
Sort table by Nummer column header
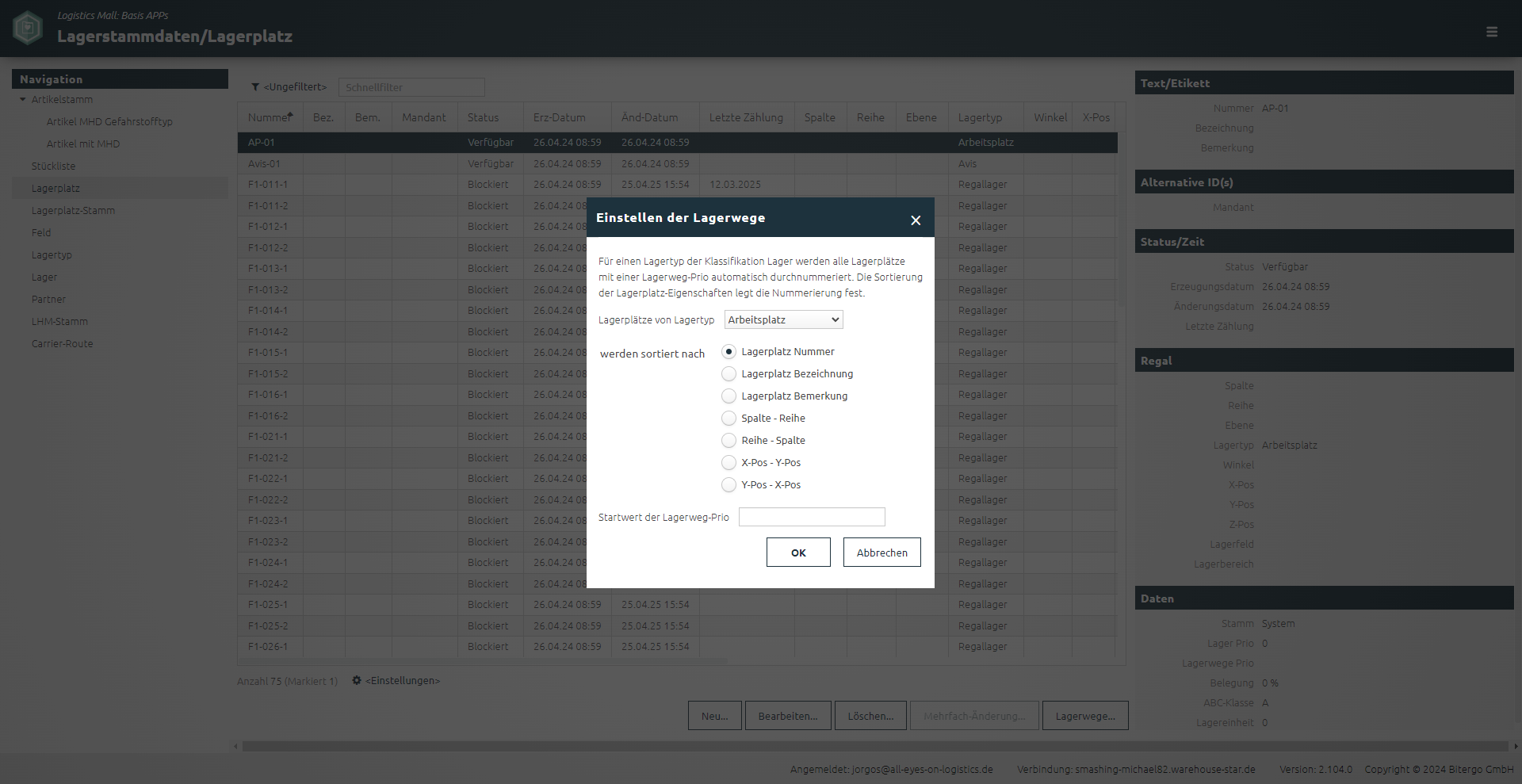click(x=270, y=117)
